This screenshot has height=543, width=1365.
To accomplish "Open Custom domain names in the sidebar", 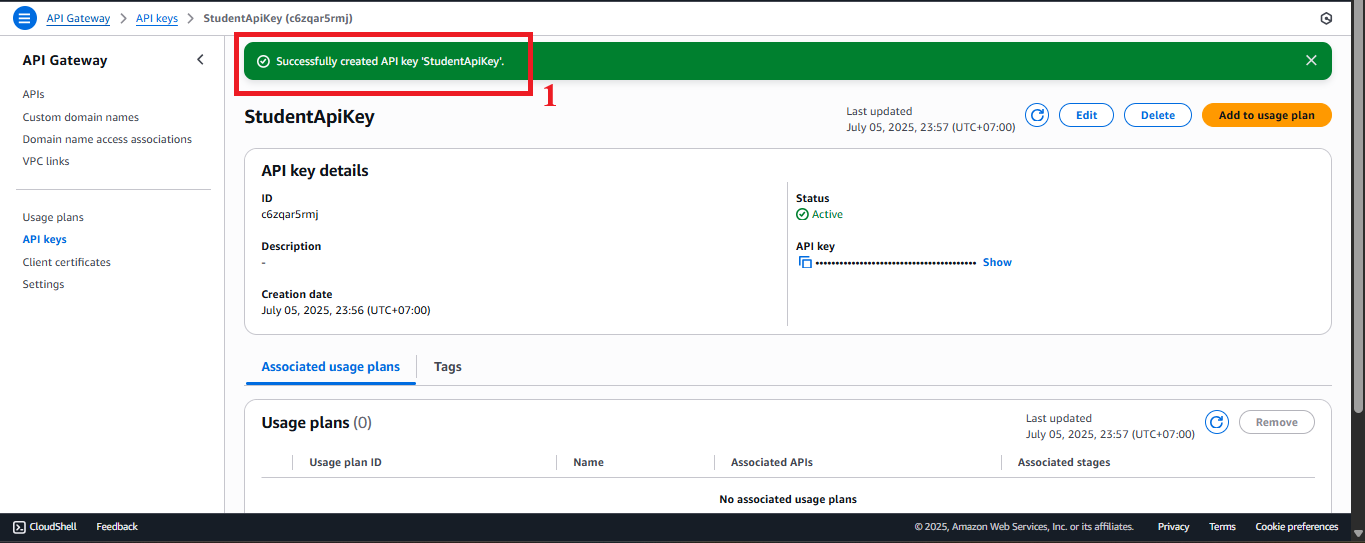I will pos(81,117).
